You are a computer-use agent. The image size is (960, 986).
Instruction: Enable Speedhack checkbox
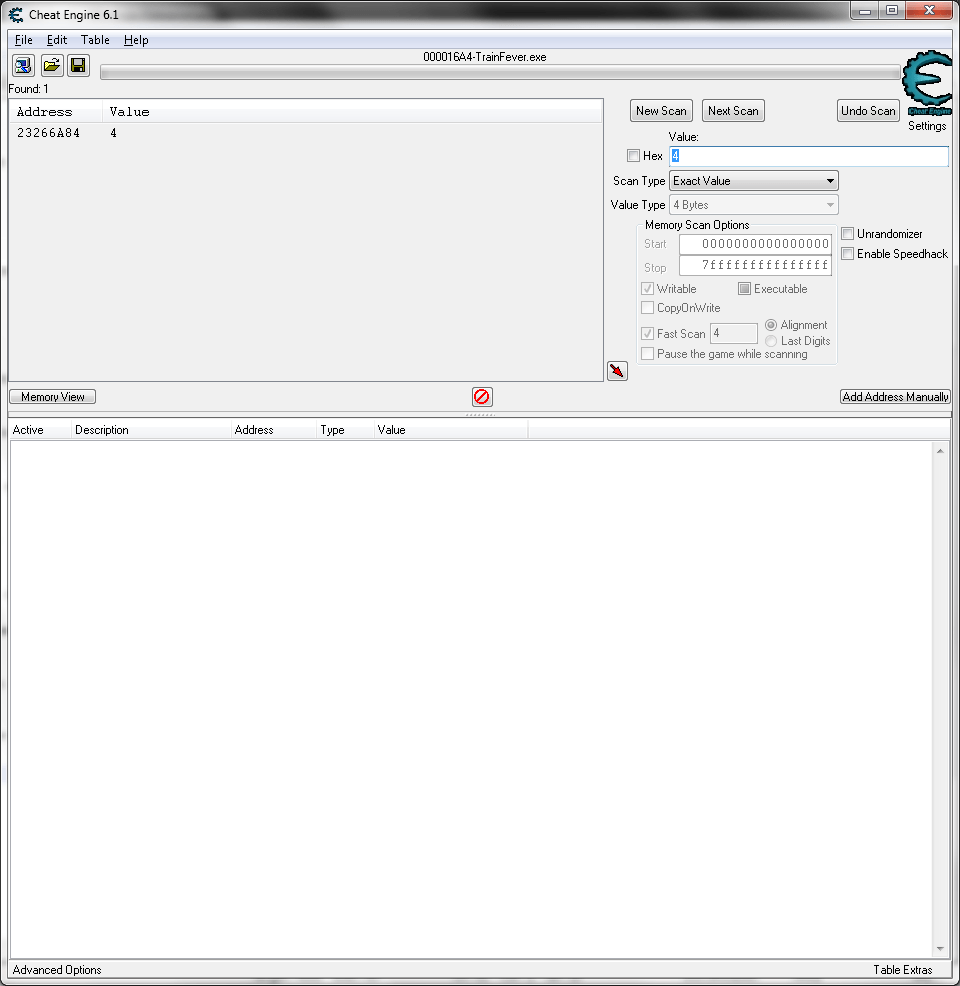pyautogui.click(x=847, y=254)
